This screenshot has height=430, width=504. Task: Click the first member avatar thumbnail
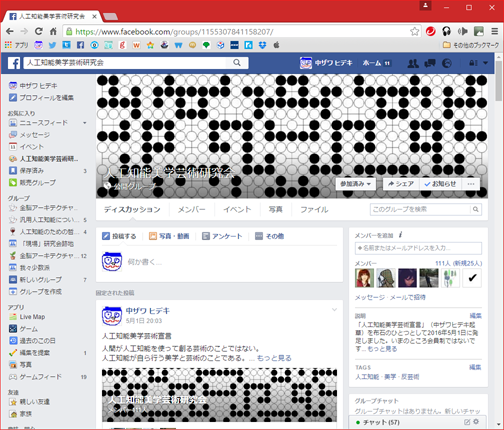point(364,278)
